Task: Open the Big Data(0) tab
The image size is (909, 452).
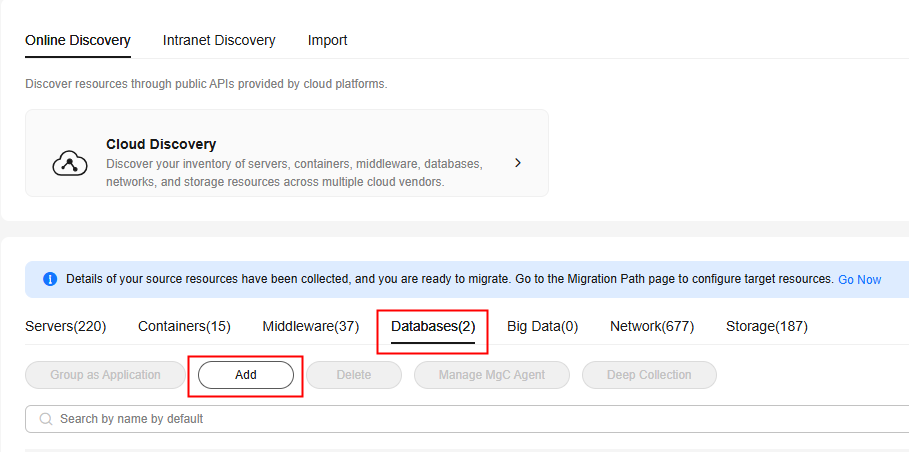Action: click(543, 327)
